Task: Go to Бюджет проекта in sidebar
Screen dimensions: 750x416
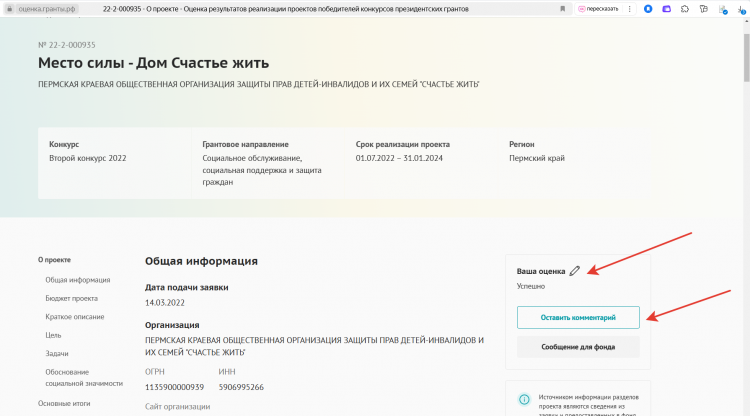Action: (71, 298)
